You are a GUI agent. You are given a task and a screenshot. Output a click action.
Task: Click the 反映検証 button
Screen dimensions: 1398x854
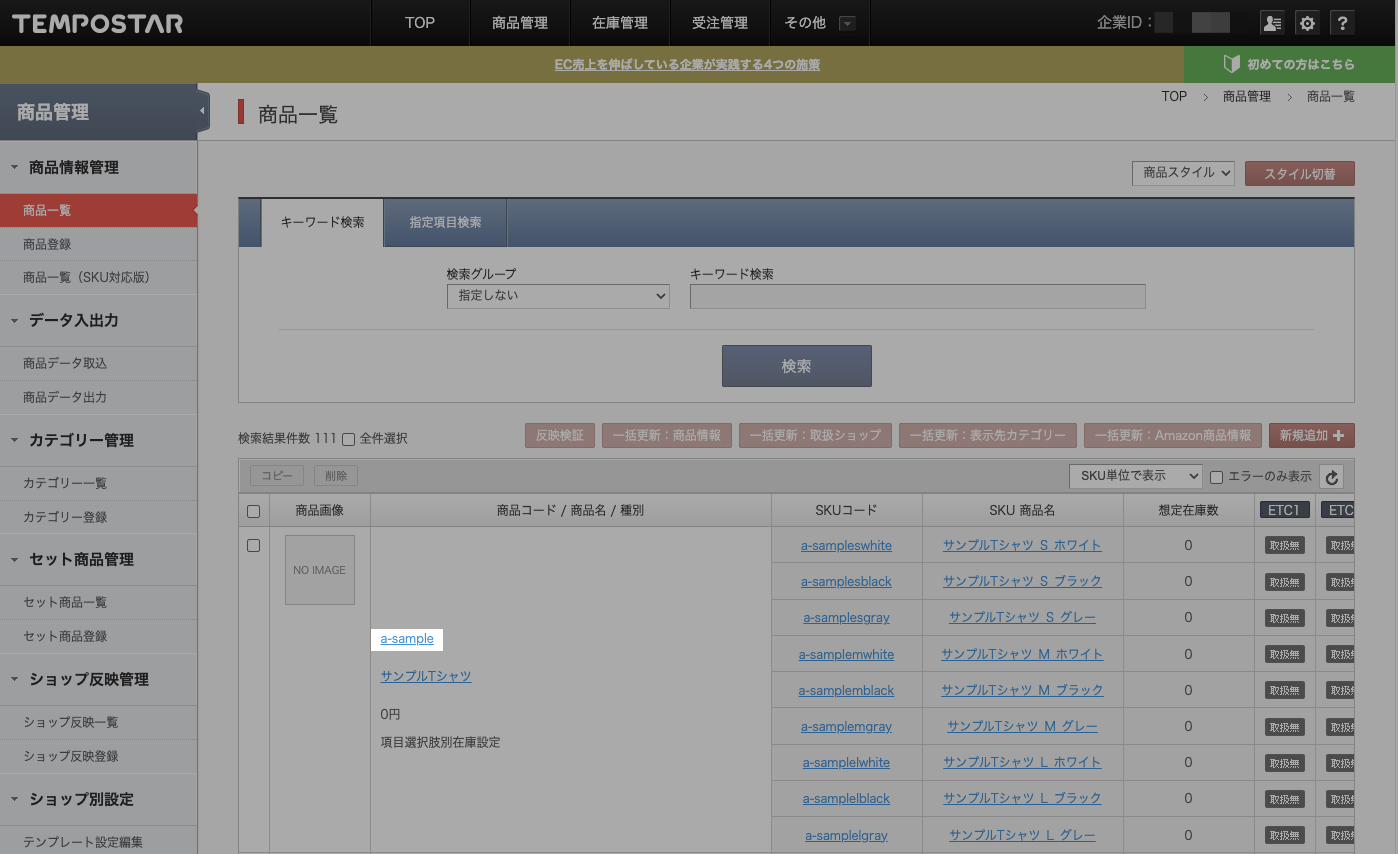[560, 435]
